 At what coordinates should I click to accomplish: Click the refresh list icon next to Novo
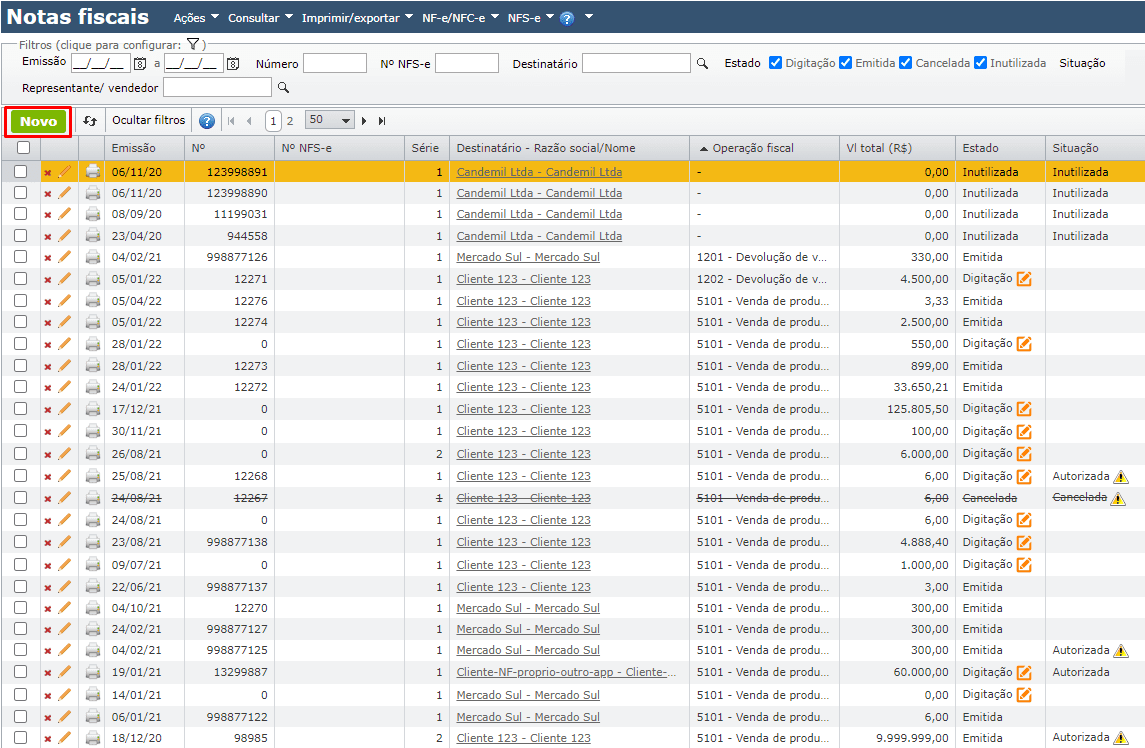90,121
